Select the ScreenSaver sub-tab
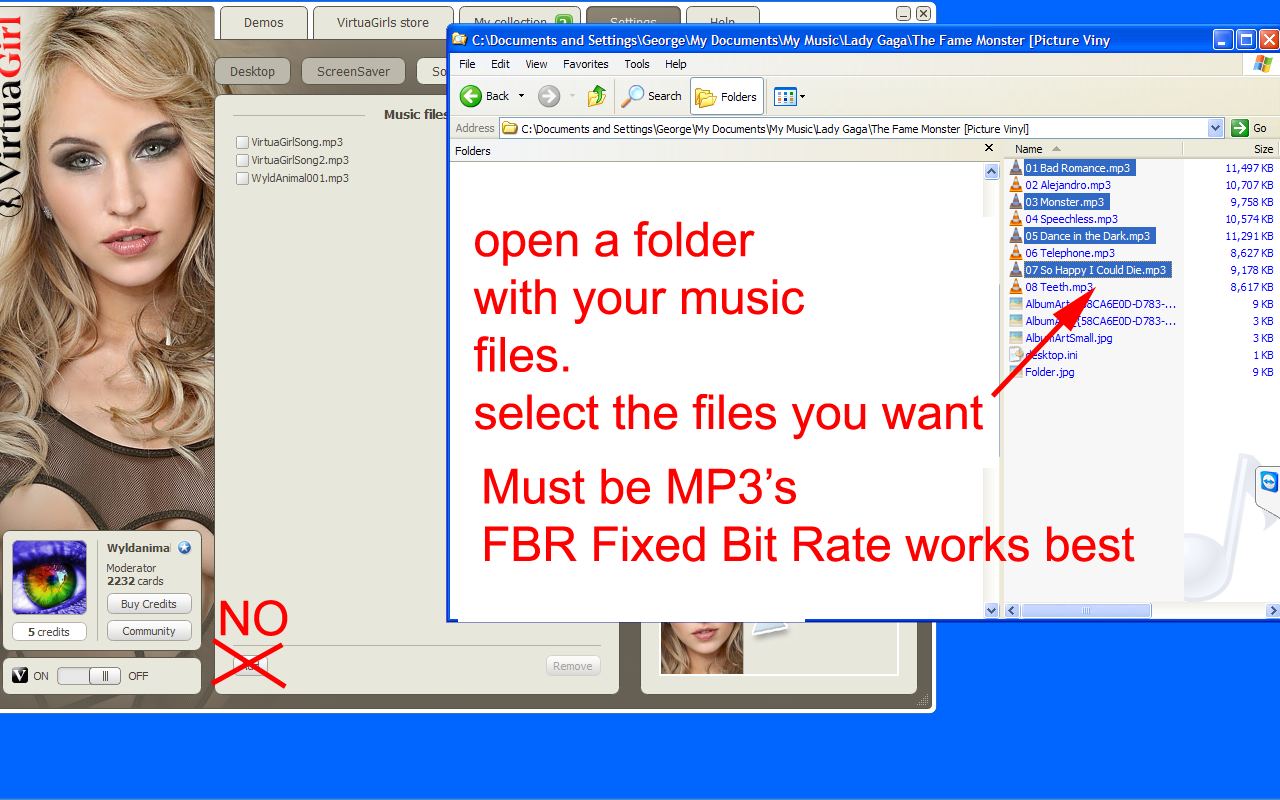1280x800 pixels. click(x=353, y=72)
